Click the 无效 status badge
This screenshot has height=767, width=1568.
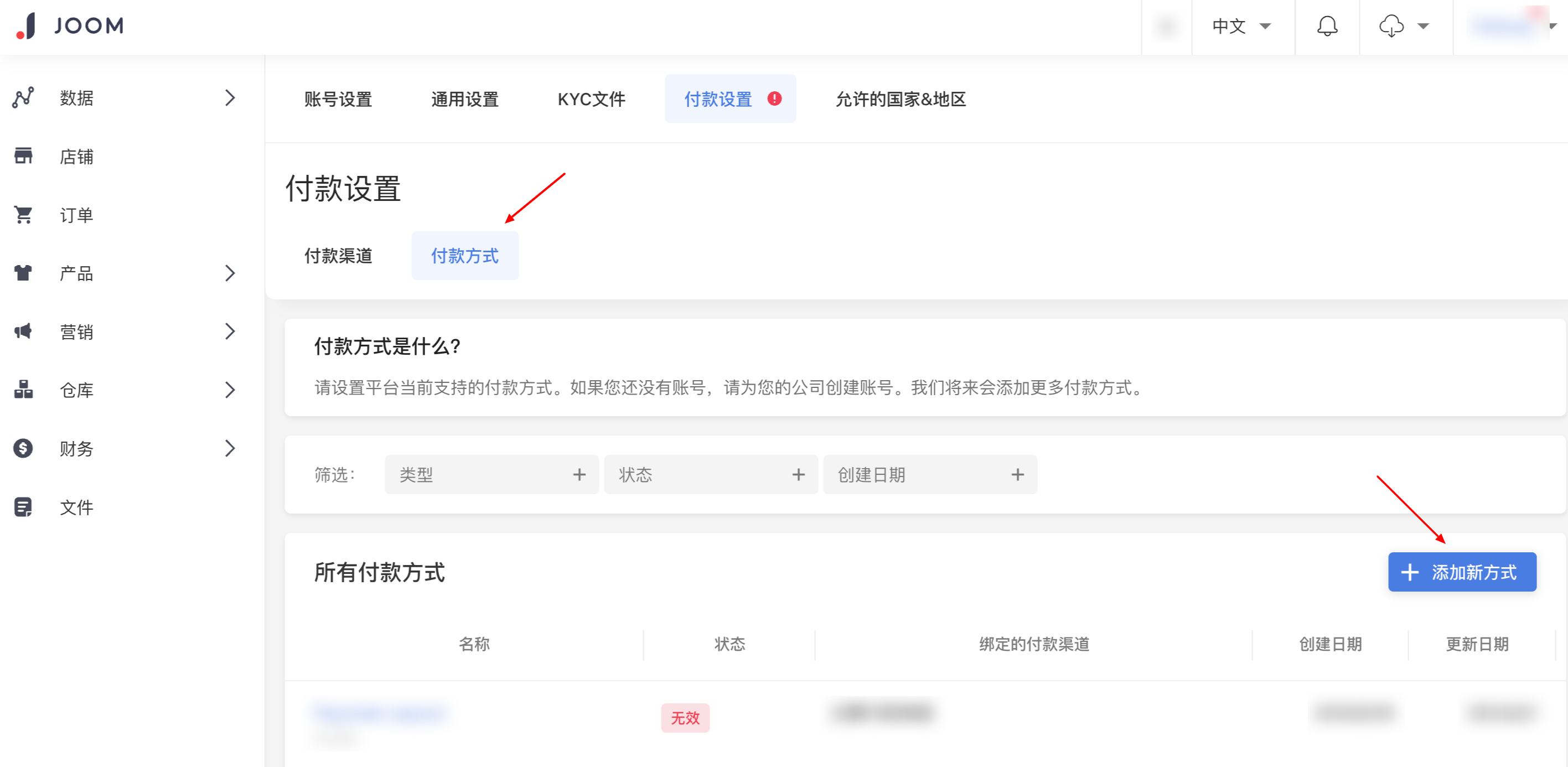click(x=685, y=718)
